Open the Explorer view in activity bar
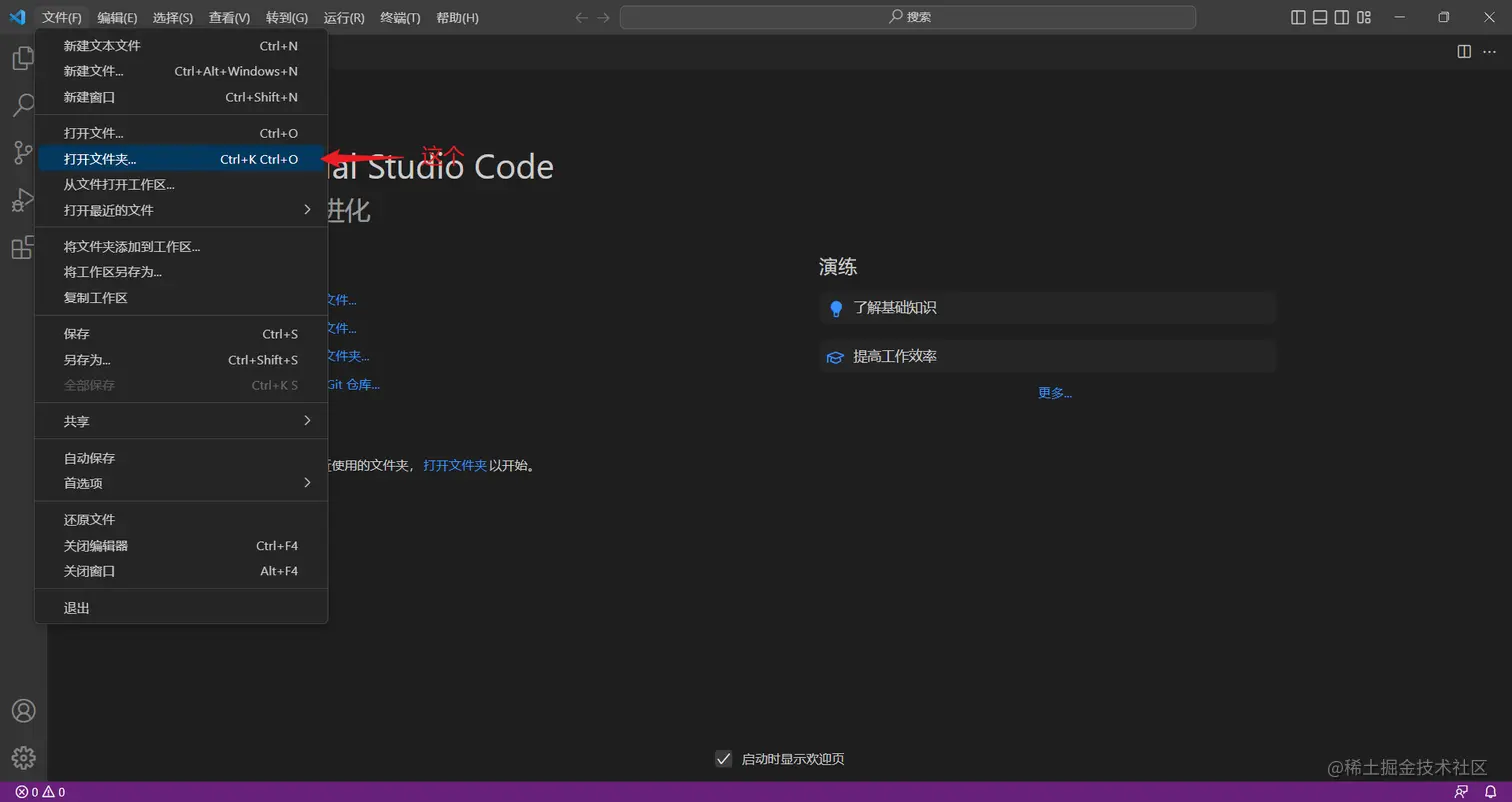This screenshot has width=1512, height=802. (x=22, y=59)
